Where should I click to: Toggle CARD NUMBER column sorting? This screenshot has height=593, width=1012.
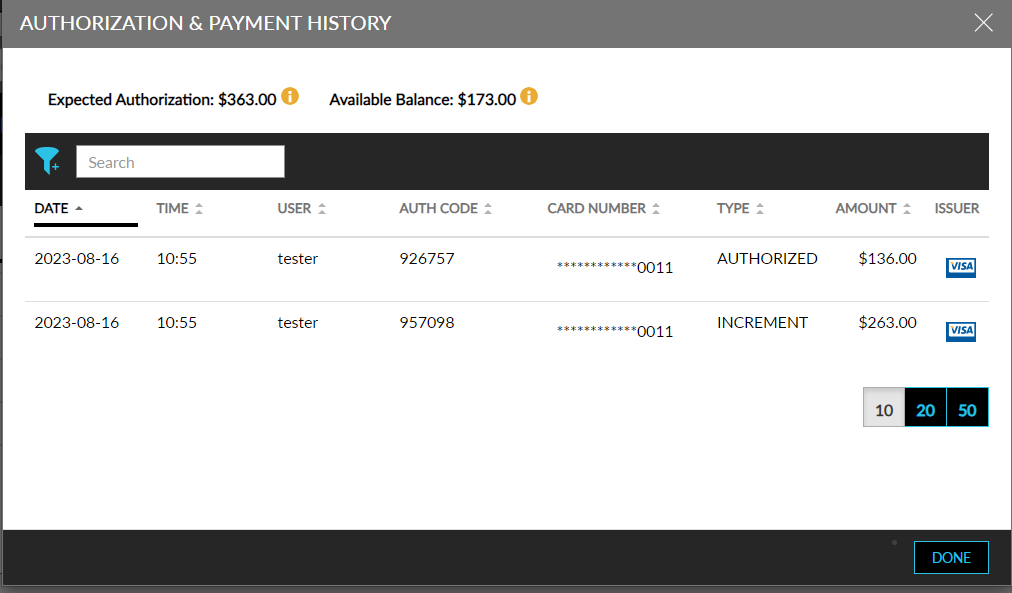point(656,208)
